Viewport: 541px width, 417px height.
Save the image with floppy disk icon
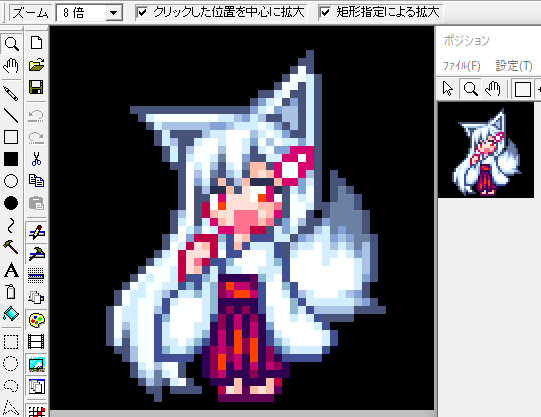point(36,87)
